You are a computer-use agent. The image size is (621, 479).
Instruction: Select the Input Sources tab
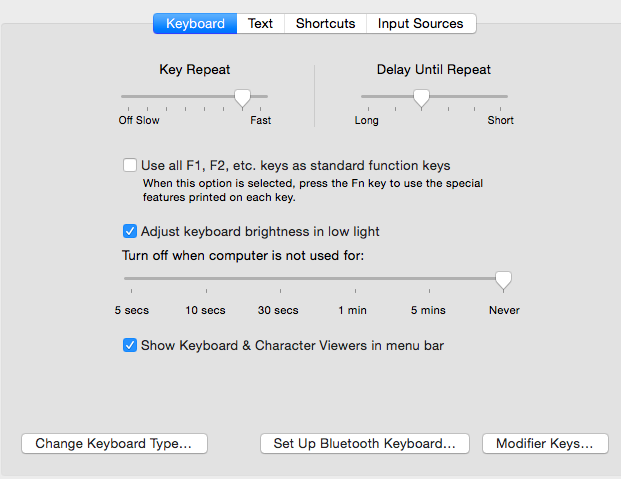[420, 23]
